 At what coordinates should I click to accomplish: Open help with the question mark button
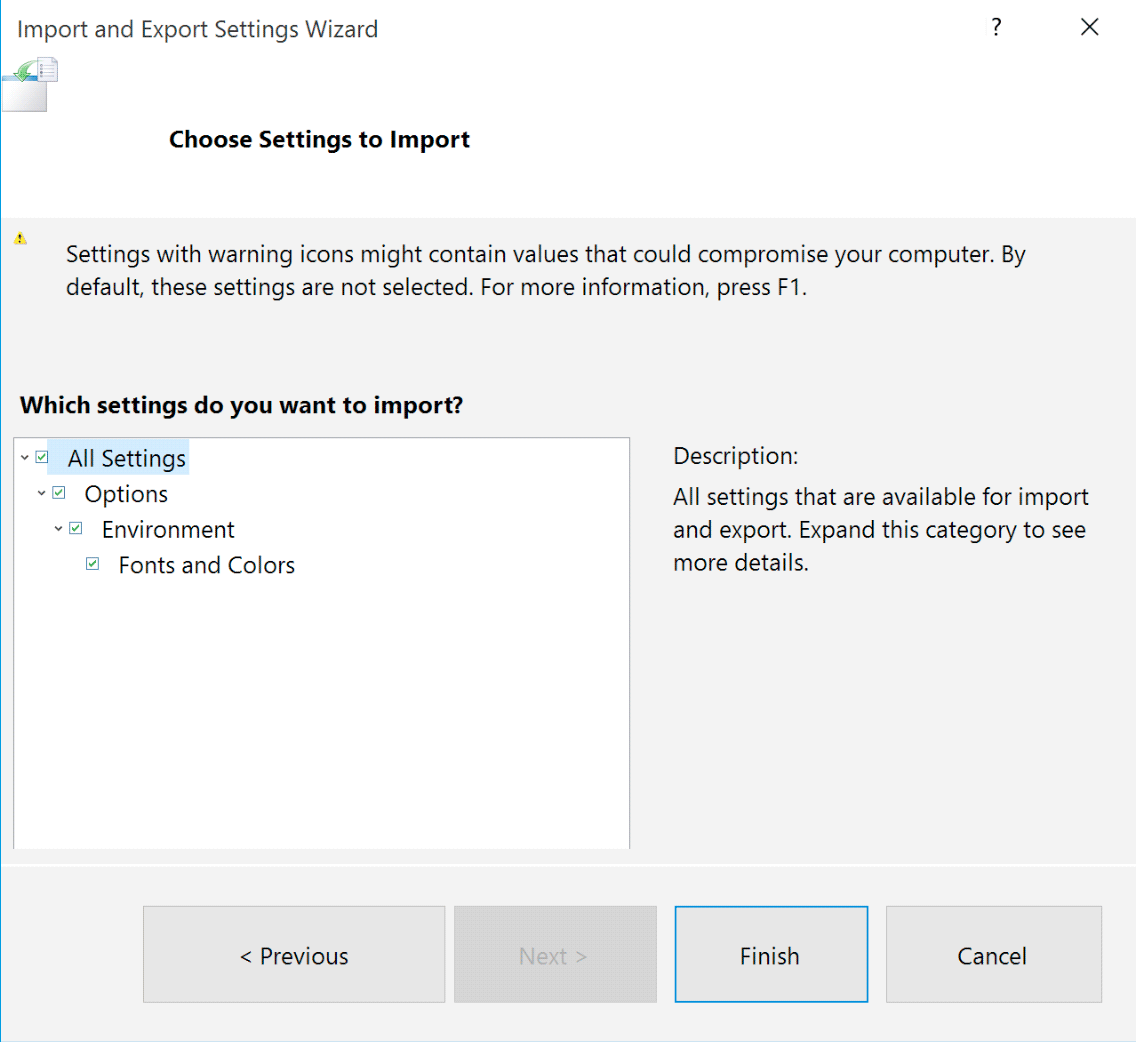tap(996, 28)
